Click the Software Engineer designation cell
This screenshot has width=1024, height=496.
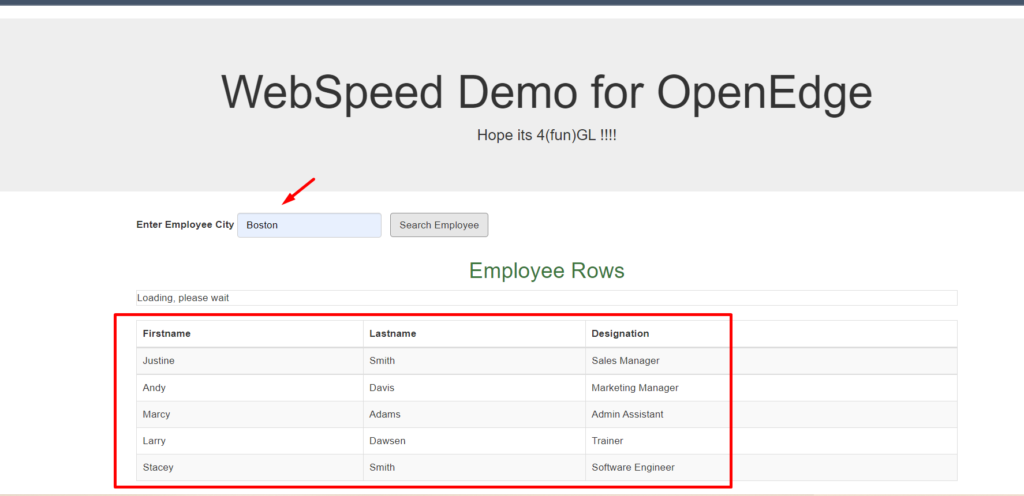click(633, 467)
